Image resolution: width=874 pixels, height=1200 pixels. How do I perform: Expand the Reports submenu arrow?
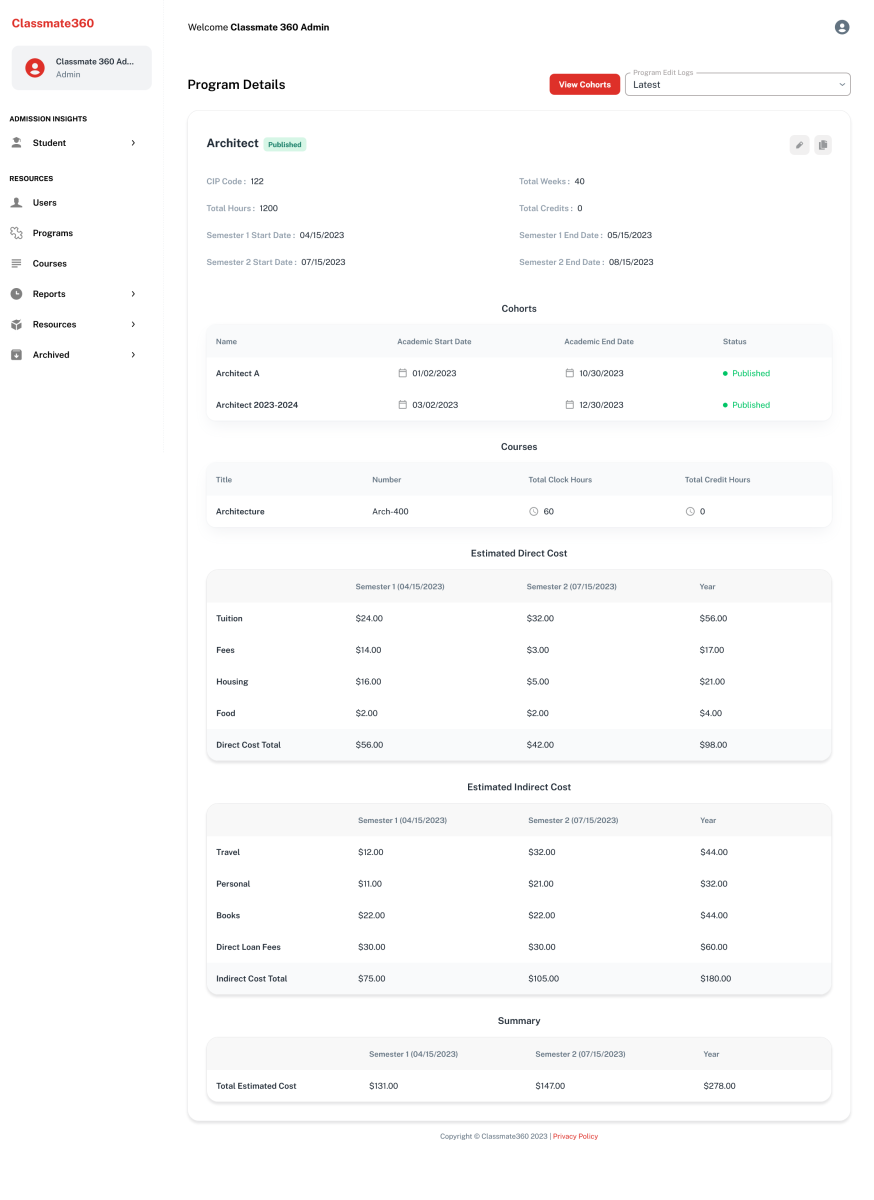coord(133,294)
